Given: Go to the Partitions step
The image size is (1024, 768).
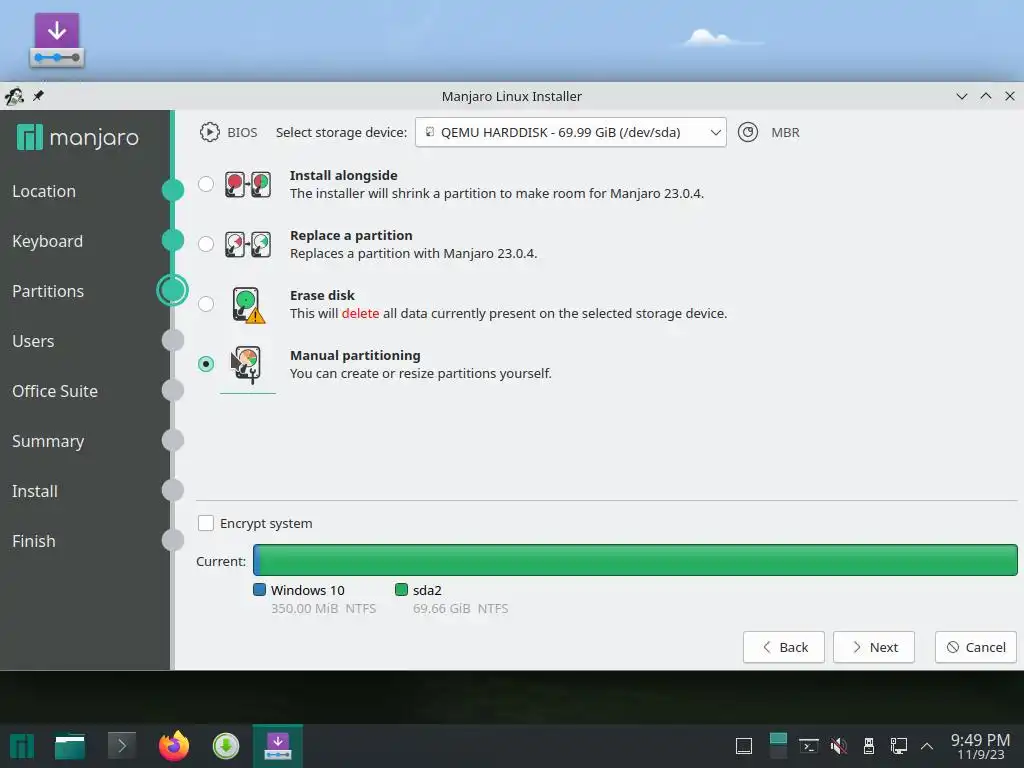Looking at the screenshot, I should point(48,291).
